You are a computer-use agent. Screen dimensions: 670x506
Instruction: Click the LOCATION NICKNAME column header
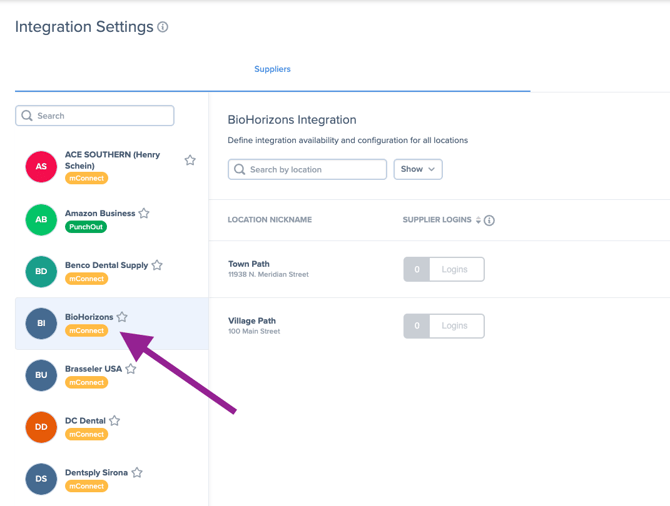click(270, 220)
